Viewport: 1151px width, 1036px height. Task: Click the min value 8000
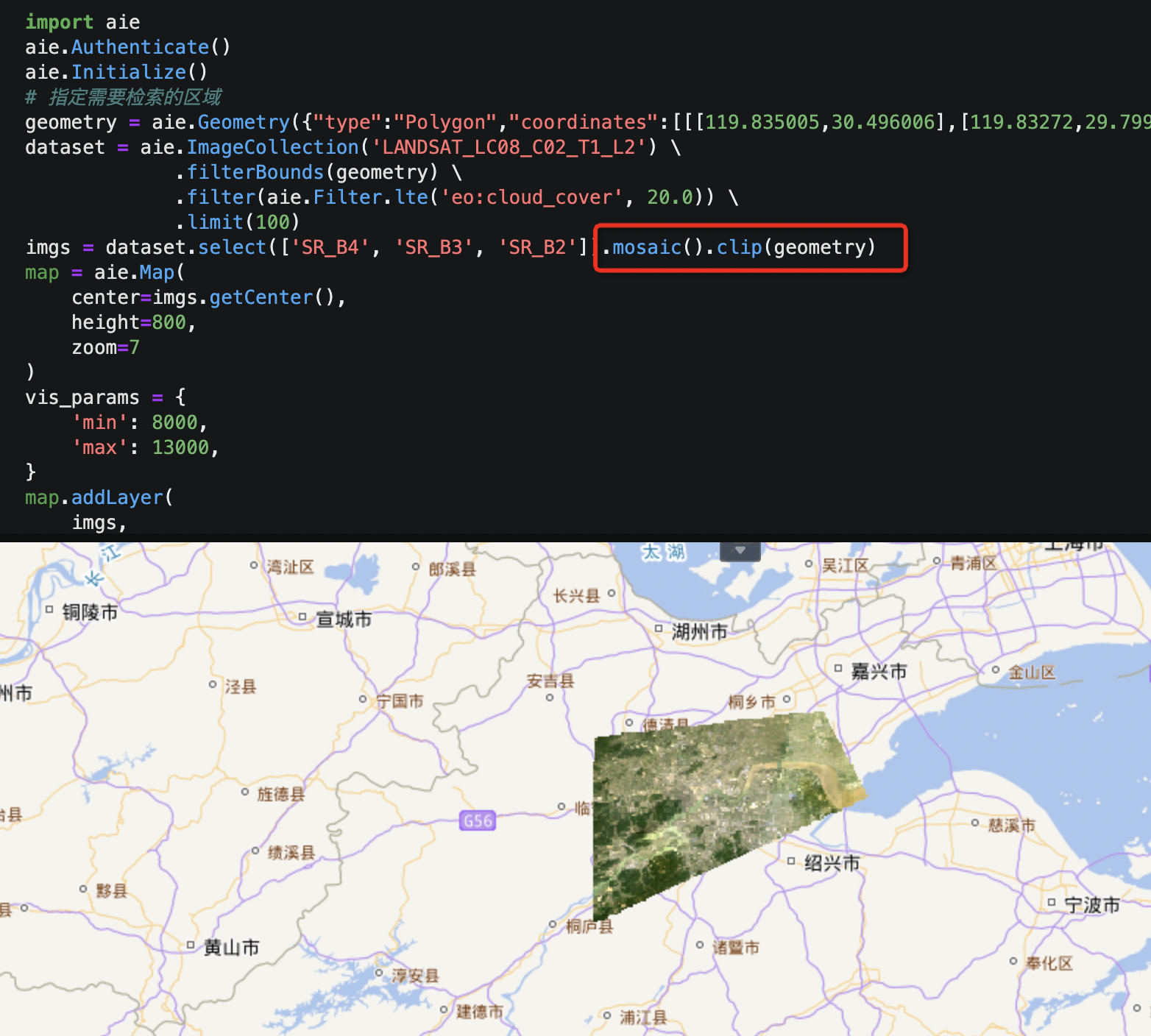point(174,422)
